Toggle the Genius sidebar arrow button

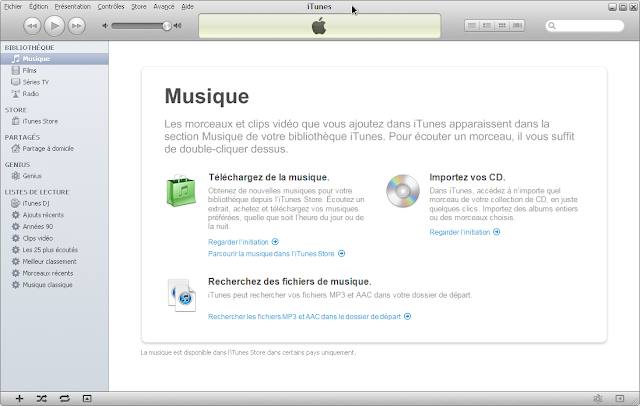620,399
